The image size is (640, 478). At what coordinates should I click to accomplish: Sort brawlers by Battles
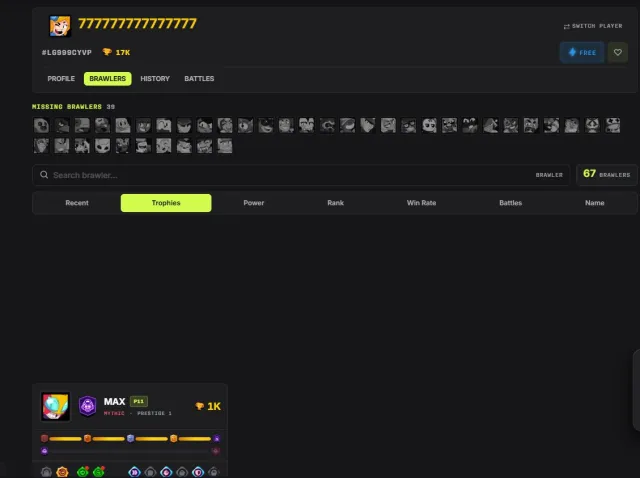click(x=511, y=203)
